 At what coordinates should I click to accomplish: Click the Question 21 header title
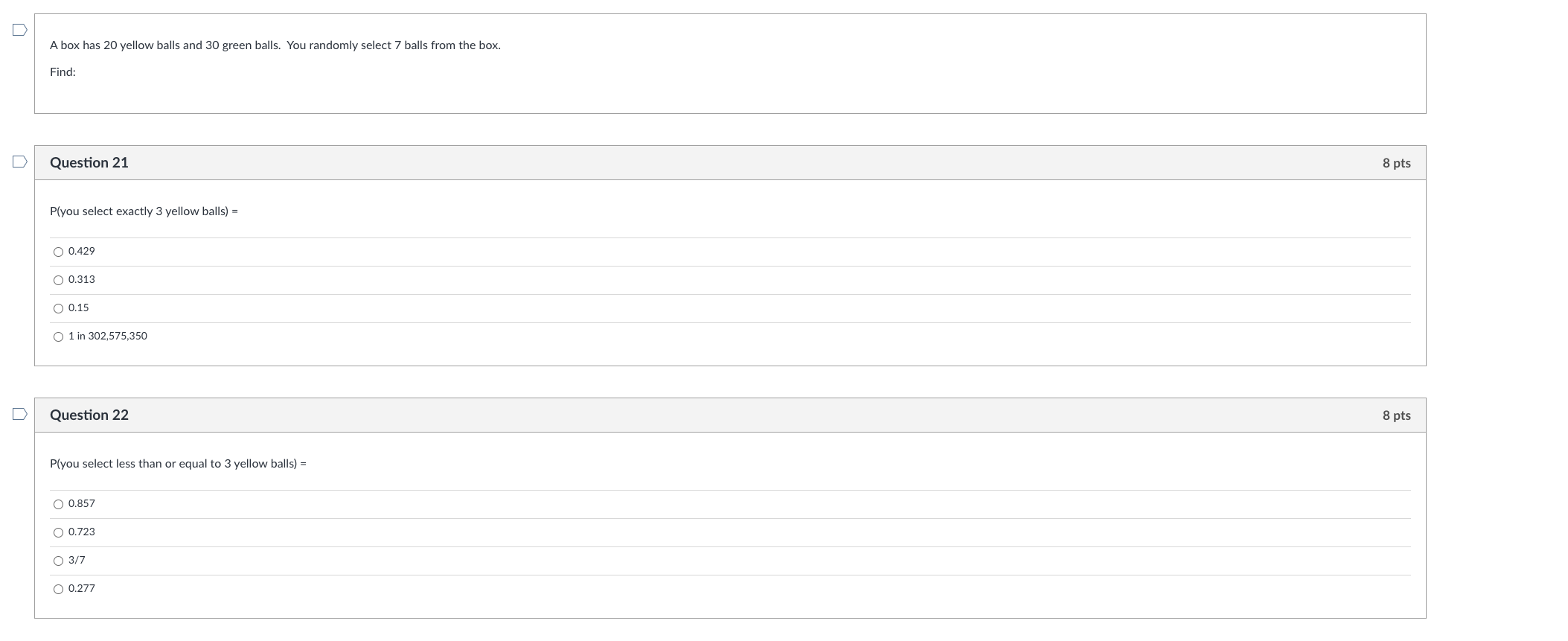pos(89,162)
